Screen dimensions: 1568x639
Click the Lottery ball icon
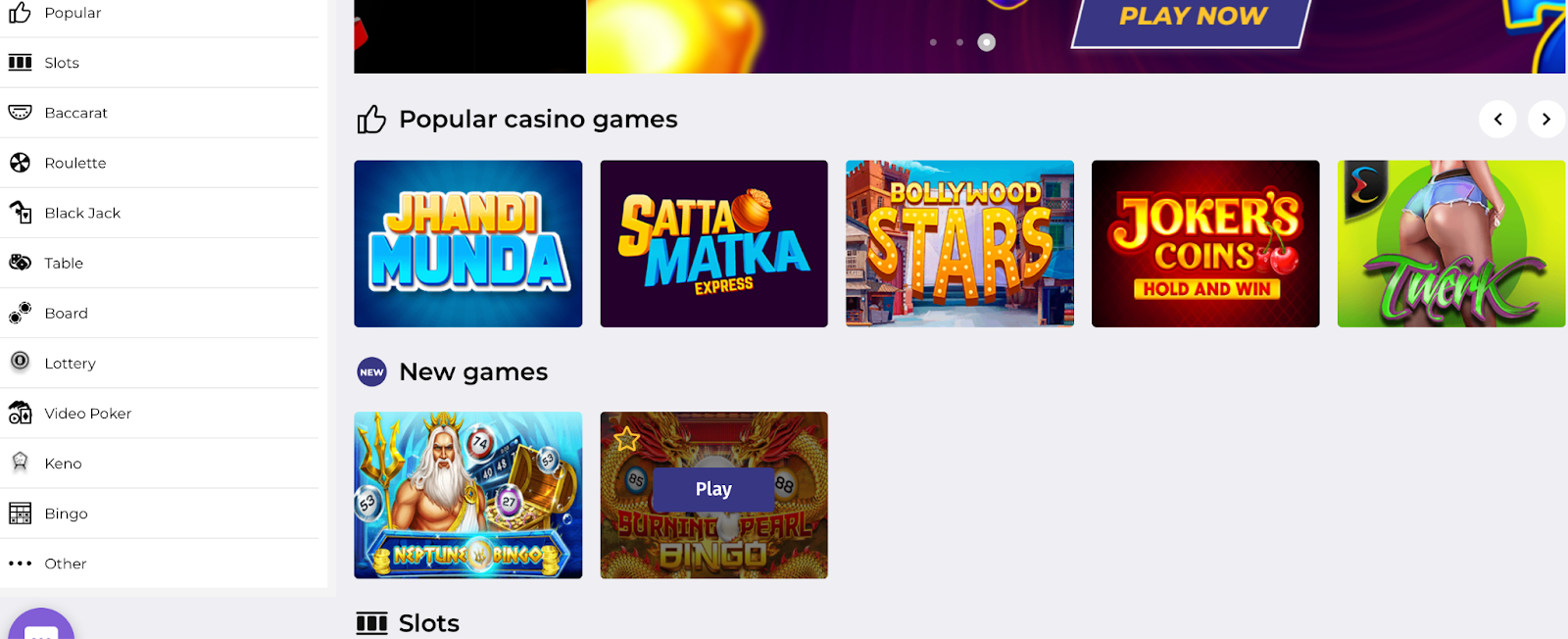20,362
